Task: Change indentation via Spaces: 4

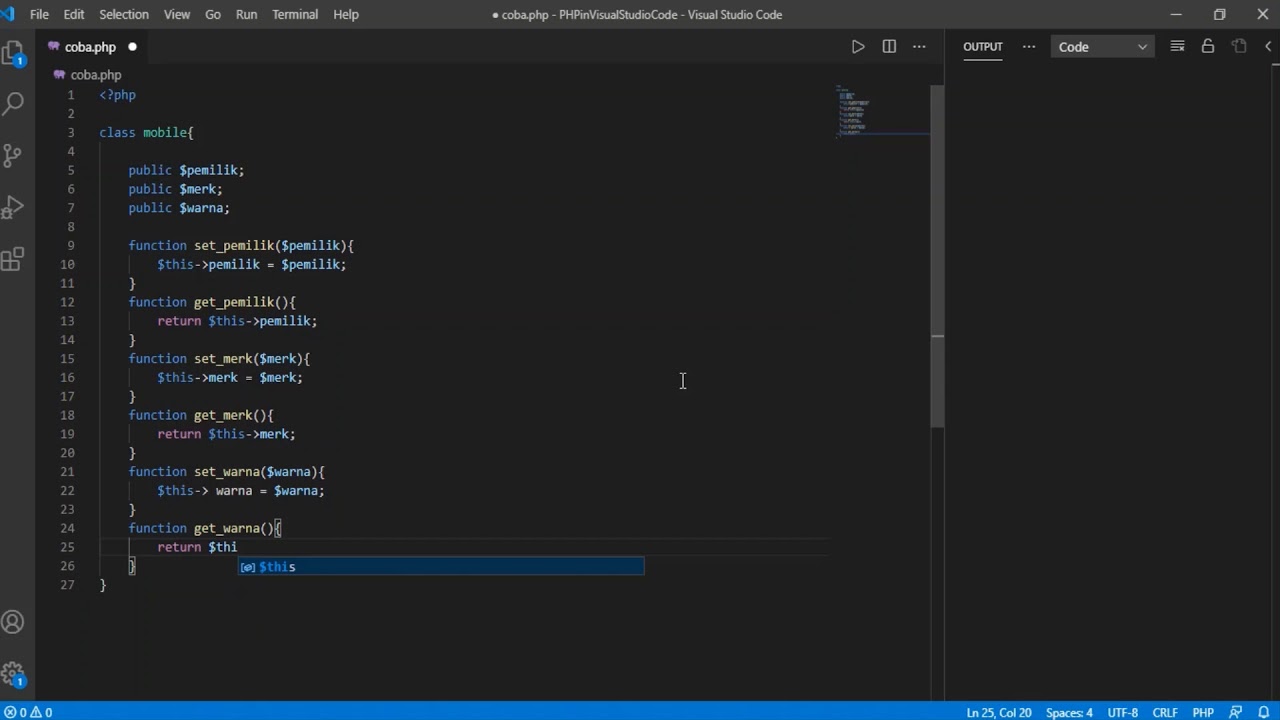Action: (1069, 712)
